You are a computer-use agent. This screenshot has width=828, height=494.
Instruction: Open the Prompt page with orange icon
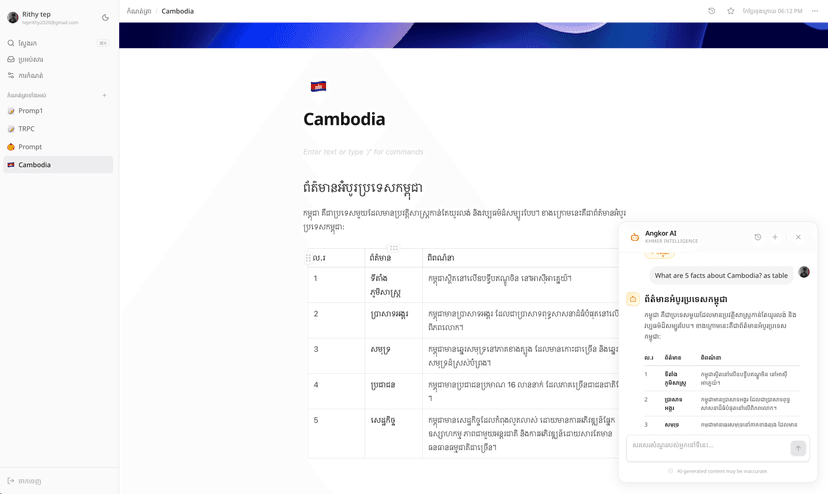(x=30, y=147)
